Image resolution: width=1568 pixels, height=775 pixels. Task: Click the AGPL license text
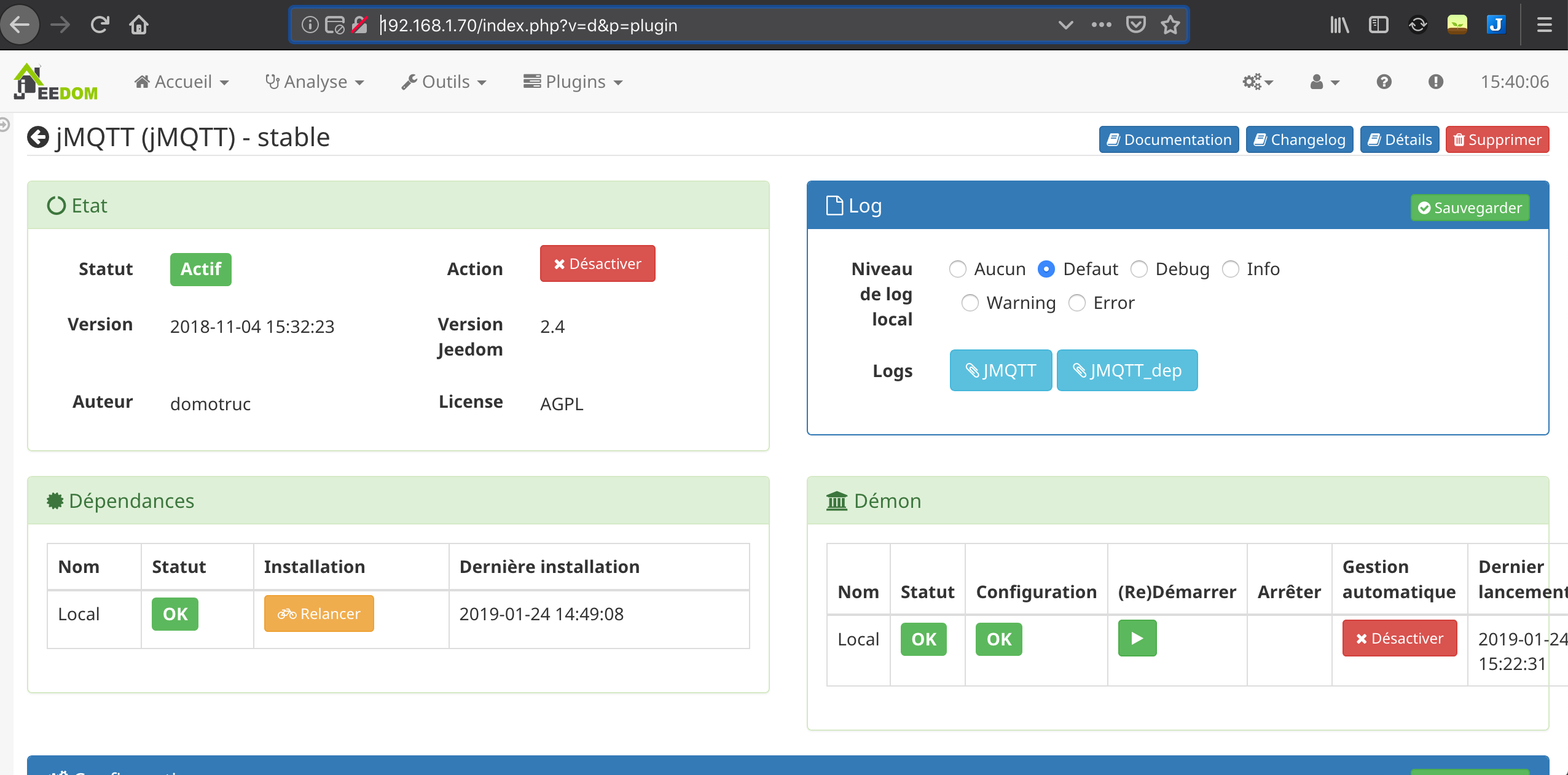pos(562,403)
